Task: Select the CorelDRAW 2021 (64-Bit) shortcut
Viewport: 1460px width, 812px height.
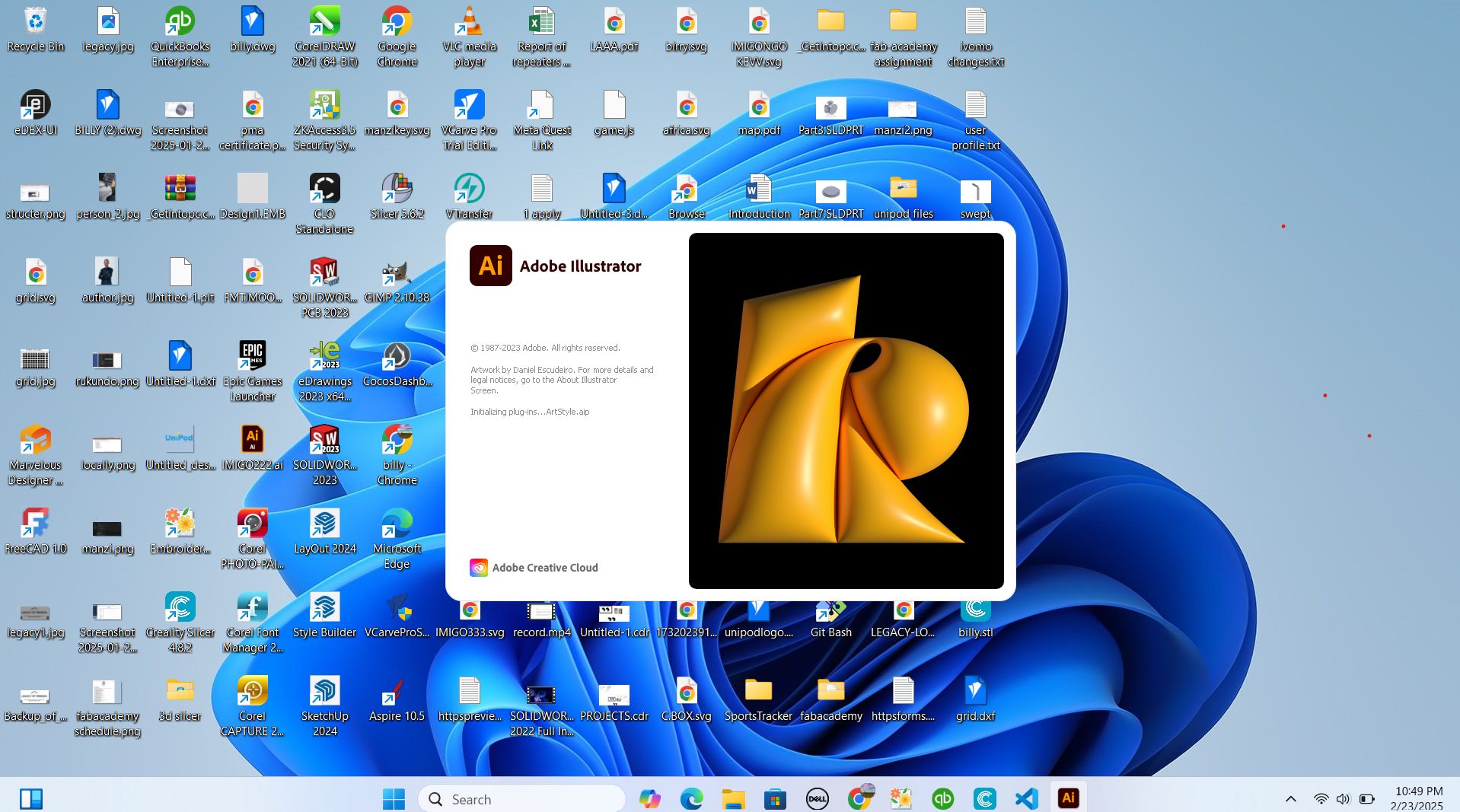Action: (325, 37)
